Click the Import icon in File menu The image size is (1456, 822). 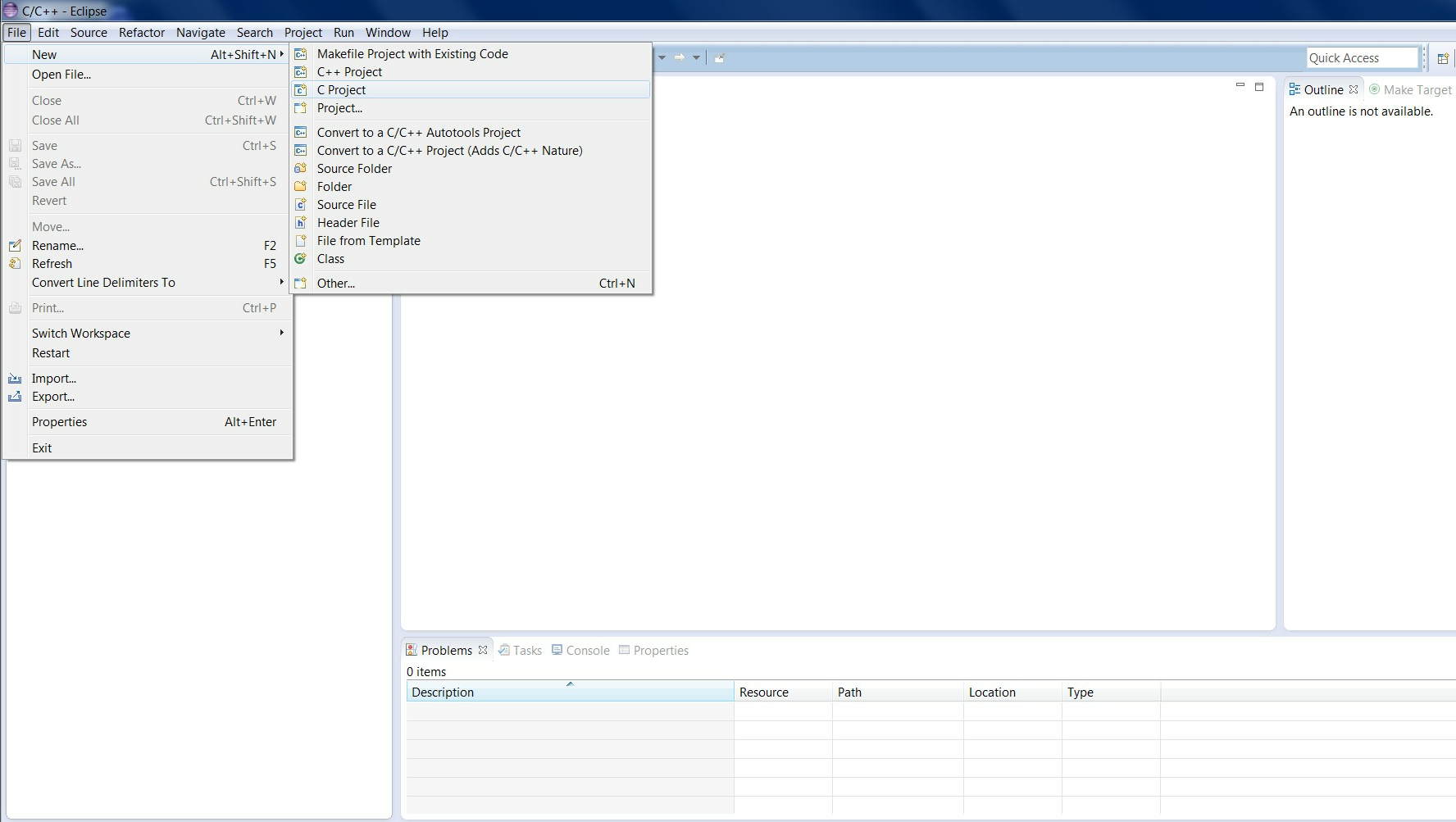coord(15,379)
